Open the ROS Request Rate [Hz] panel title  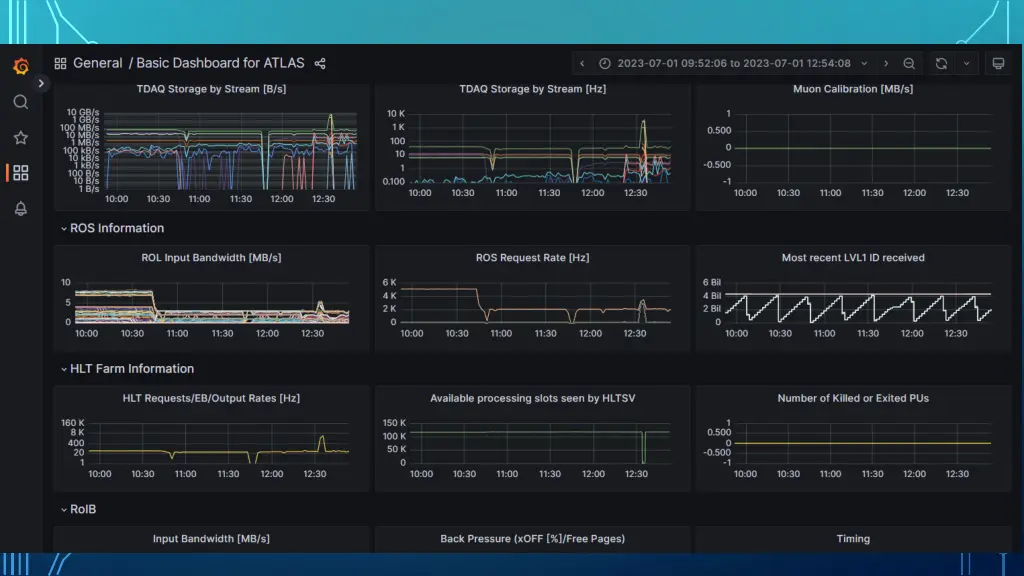pos(532,257)
